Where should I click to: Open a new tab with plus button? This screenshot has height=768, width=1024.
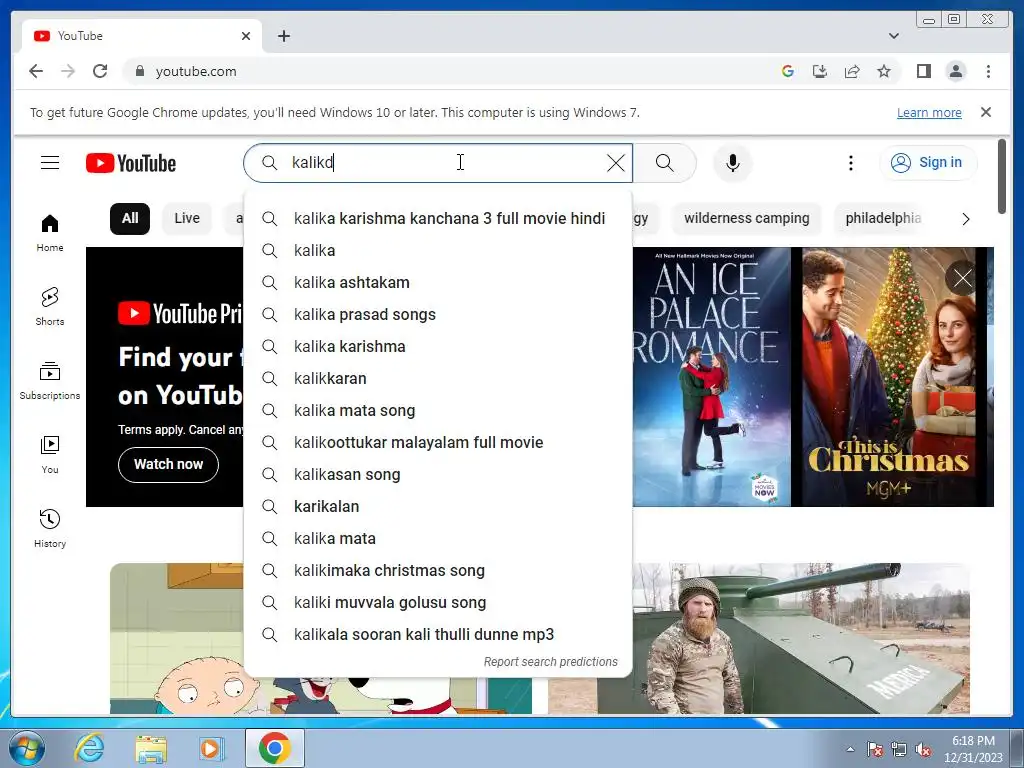click(x=283, y=36)
